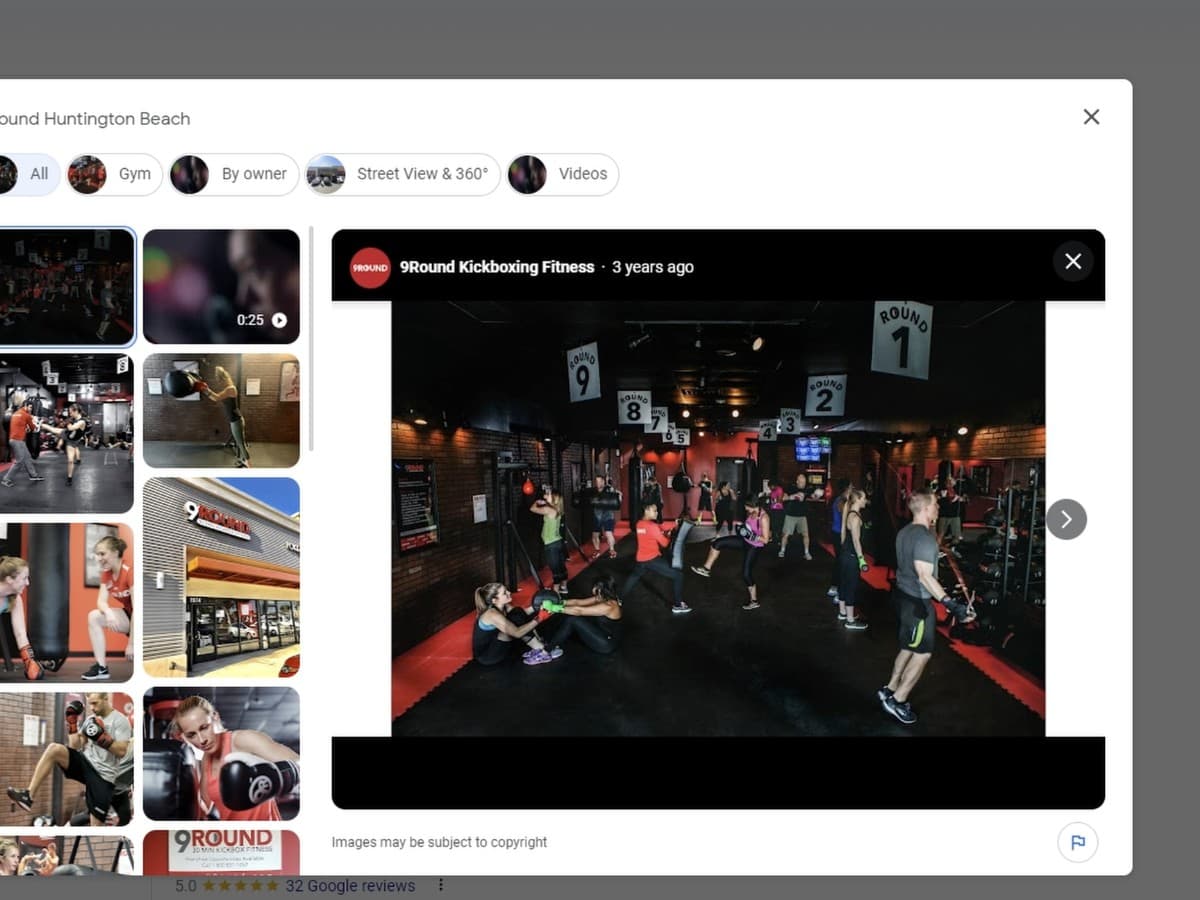This screenshot has width=1200, height=900.
Task: Go to the next photo
Action: (1066, 519)
